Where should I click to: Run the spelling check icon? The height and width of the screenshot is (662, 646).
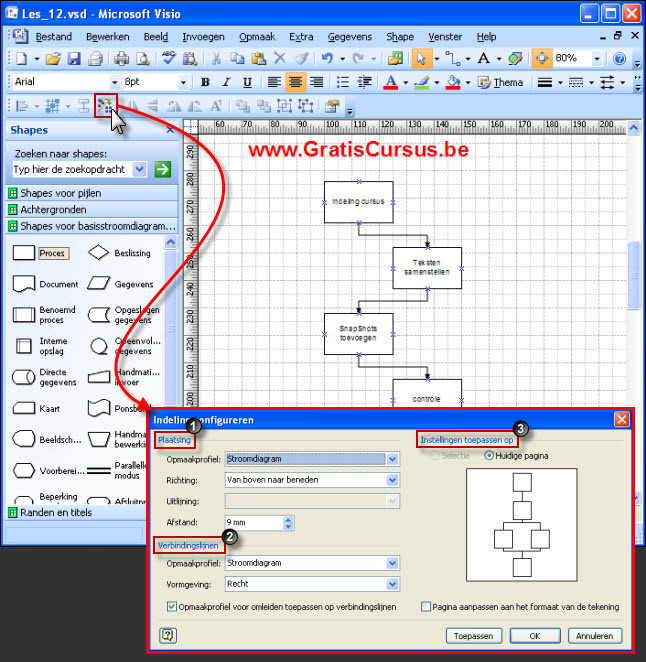pos(168,58)
